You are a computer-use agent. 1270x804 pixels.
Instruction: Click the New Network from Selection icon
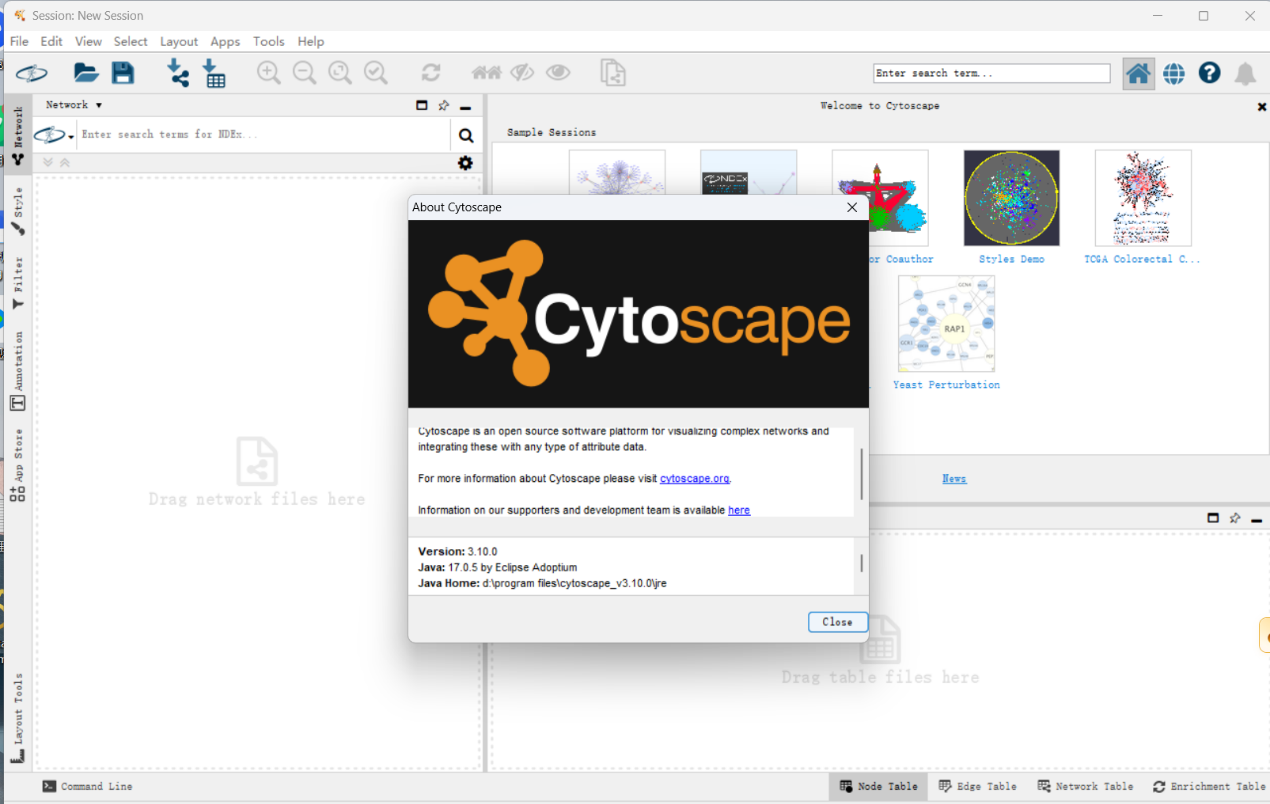[x=612, y=73]
